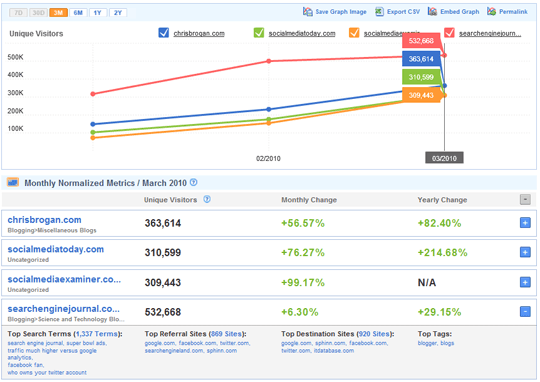Open chrisbrogan.com in the metrics table
540x382 pixels.
click(x=44, y=220)
